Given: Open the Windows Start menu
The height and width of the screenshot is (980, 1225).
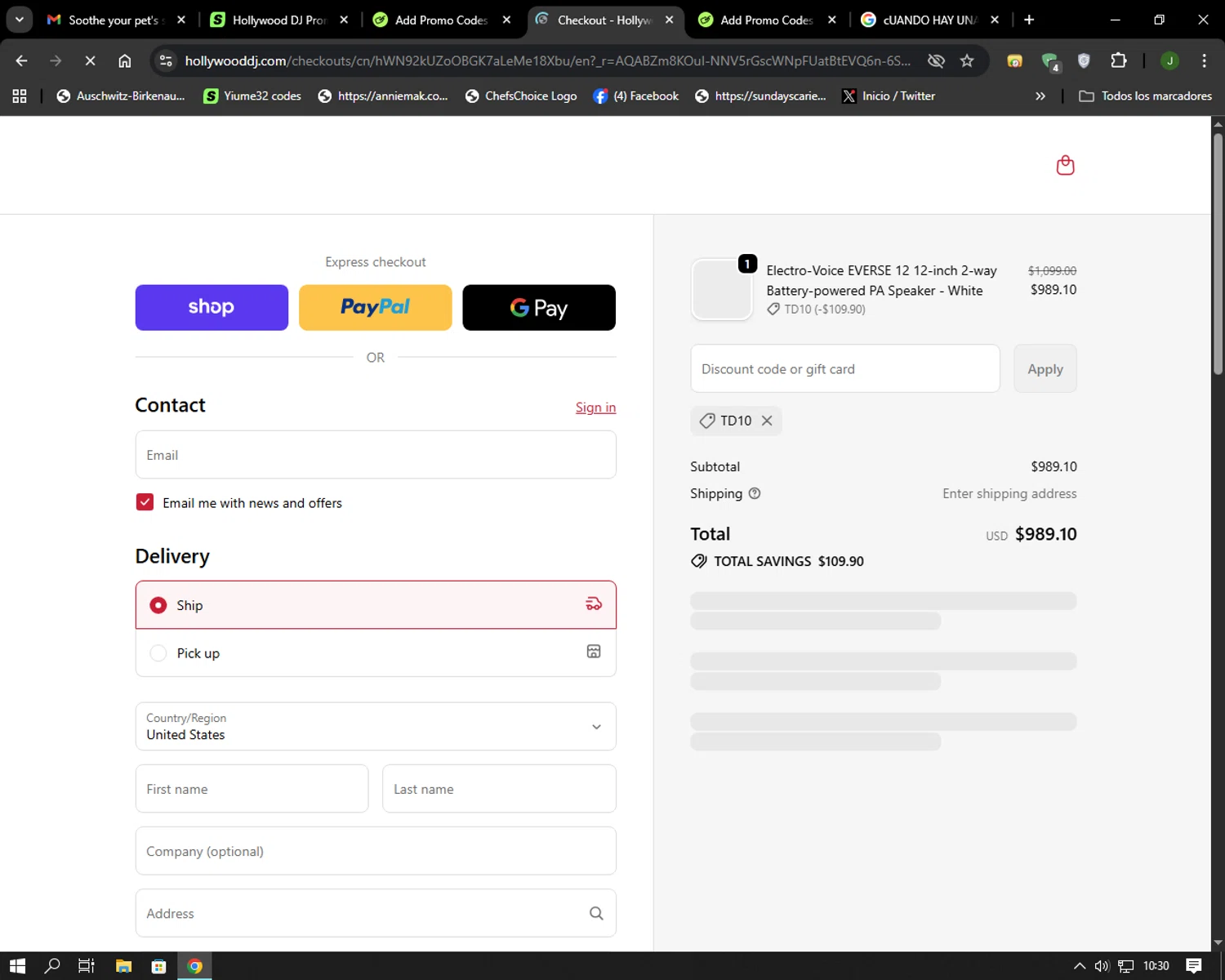Looking at the screenshot, I should tap(17, 966).
